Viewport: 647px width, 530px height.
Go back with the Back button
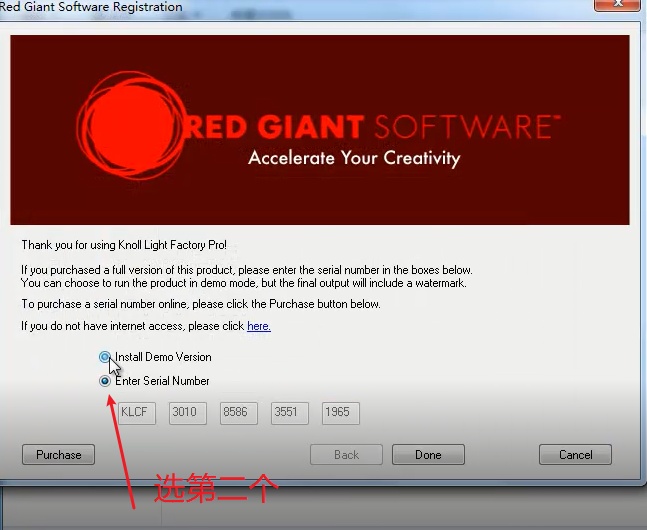tap(346, 454)
